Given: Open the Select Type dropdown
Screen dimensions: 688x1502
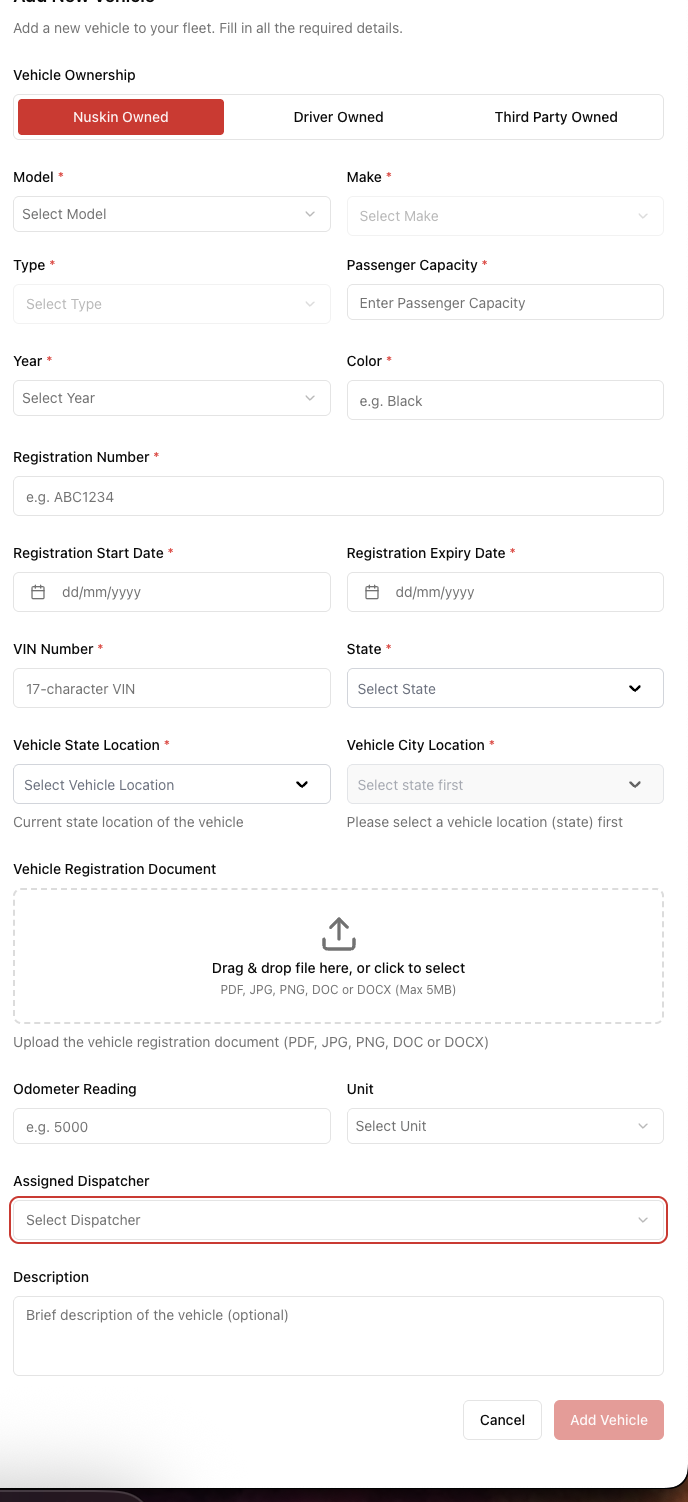Looking at the screenshot, I should pyautogui.click(x=171, y=304).
